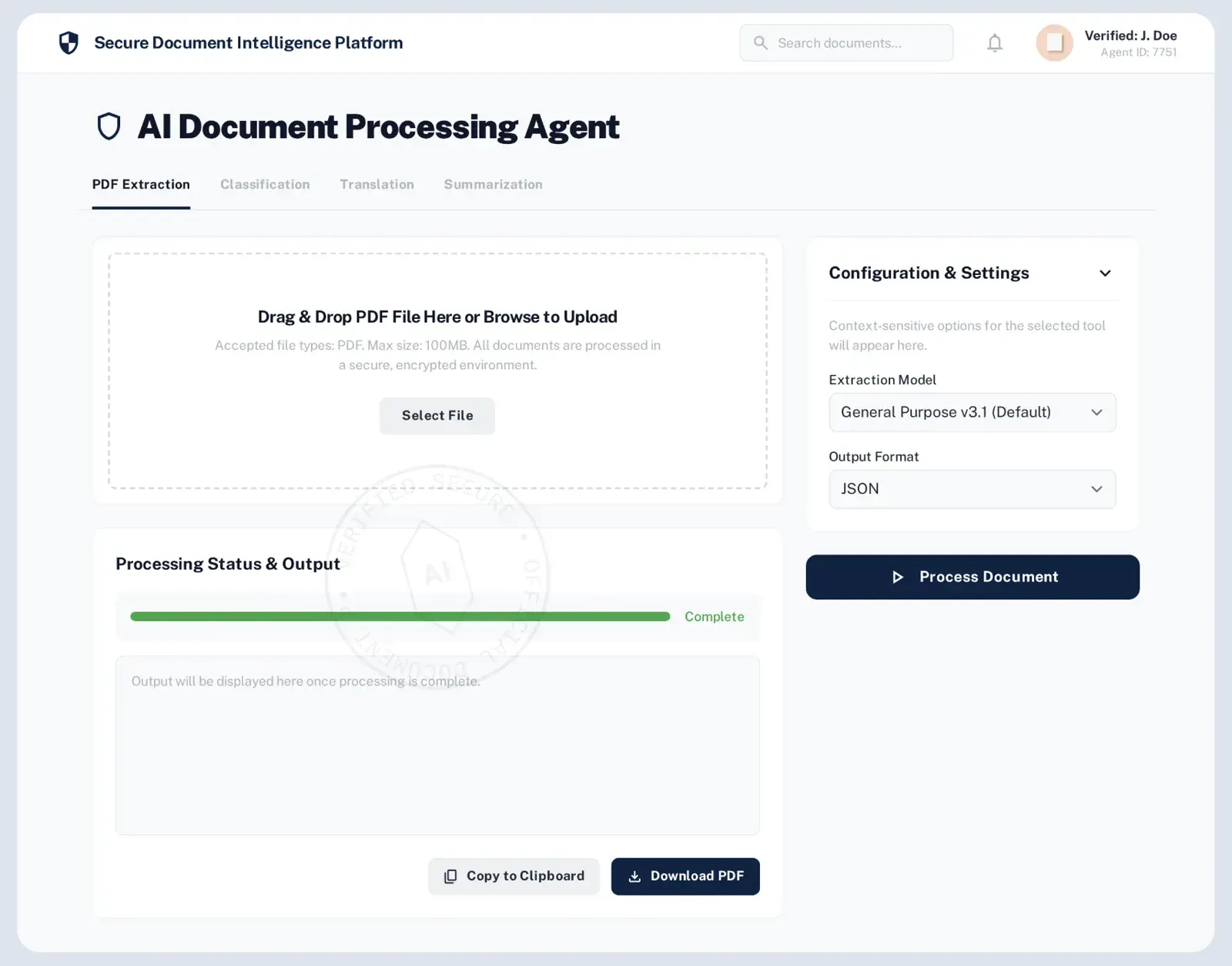The width and height of the screenshot is (1232, 966).
Task: Click the 'Verified: J. Doe' text
Action: pos(1130,35)
